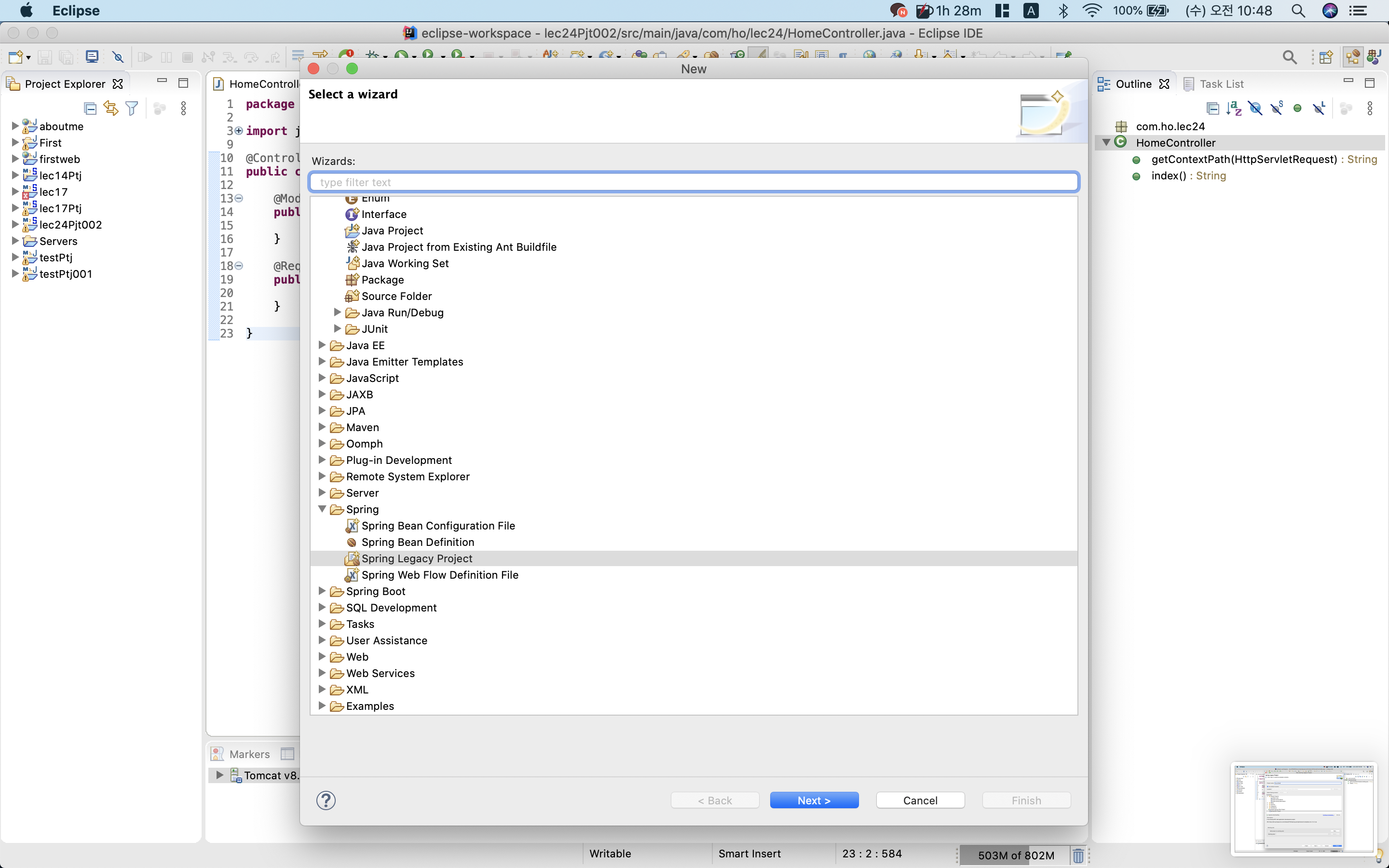The image size is (1389, 868).
Task: Open the Markers tab
Action: coord(248,754)
